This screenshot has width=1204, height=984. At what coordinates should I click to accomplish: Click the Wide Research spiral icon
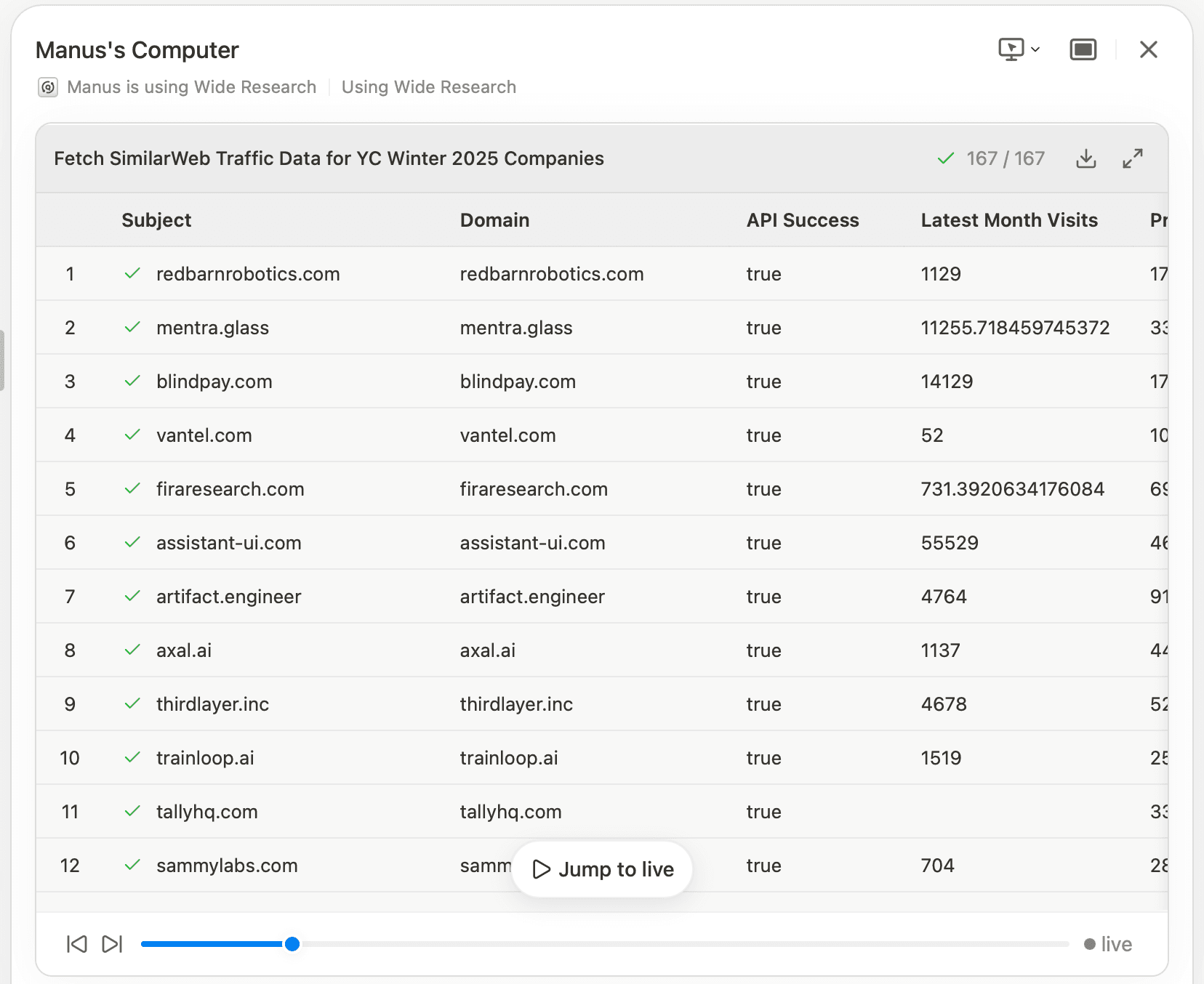coord(47,87)
